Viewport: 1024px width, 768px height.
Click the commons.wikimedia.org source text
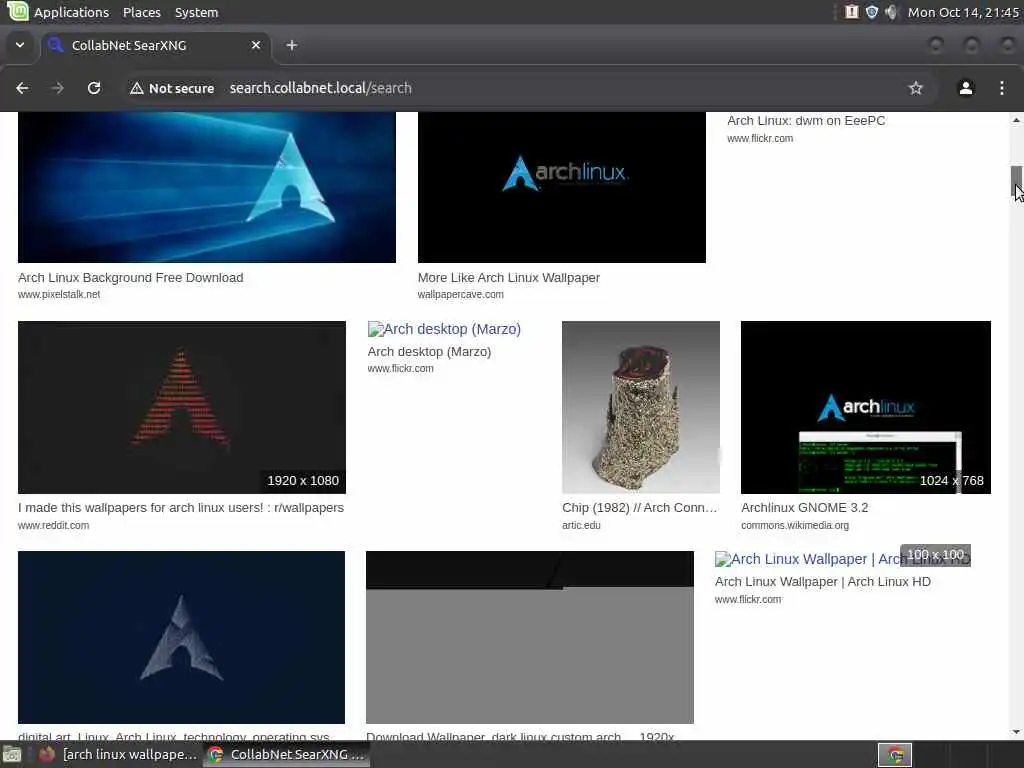pyautogui.click(x=795, y=525)
